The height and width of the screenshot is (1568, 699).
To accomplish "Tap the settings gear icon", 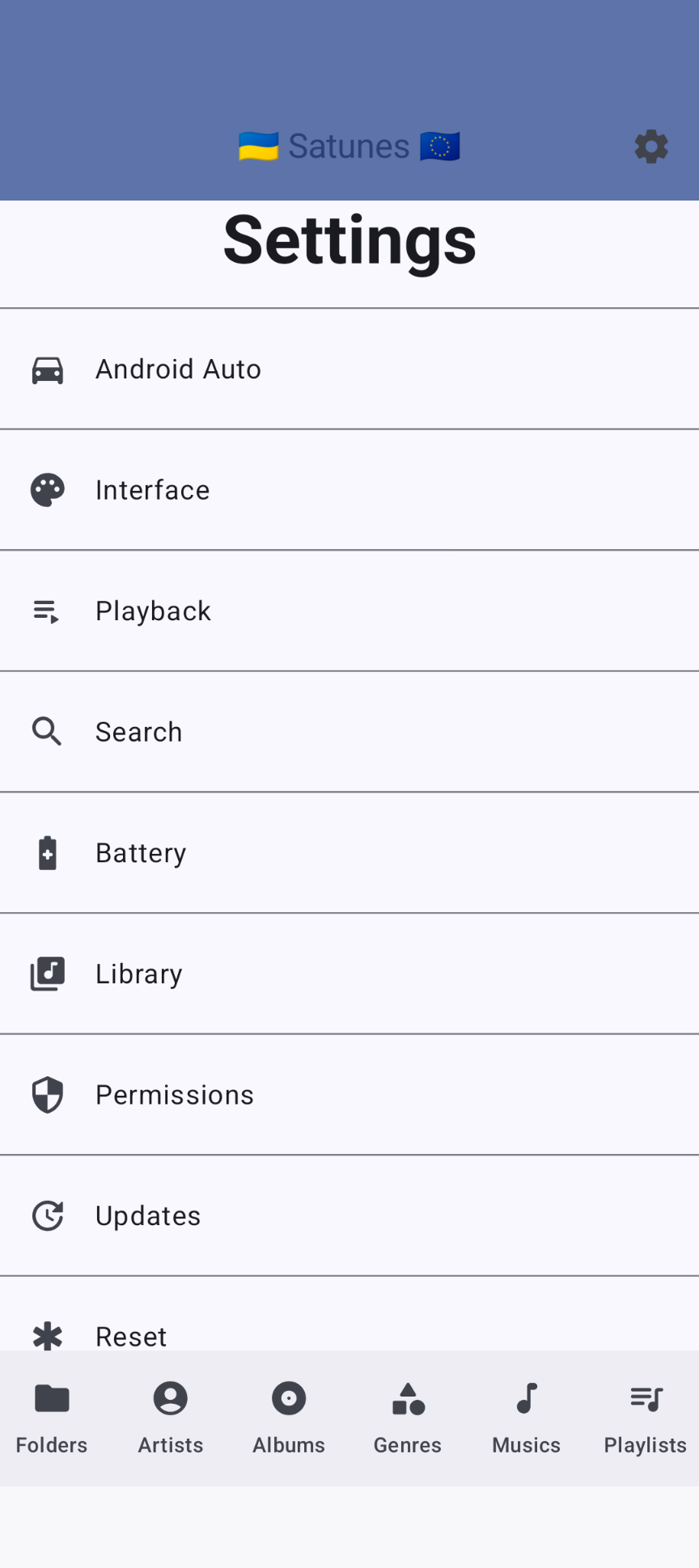I will tap(651, 147).
